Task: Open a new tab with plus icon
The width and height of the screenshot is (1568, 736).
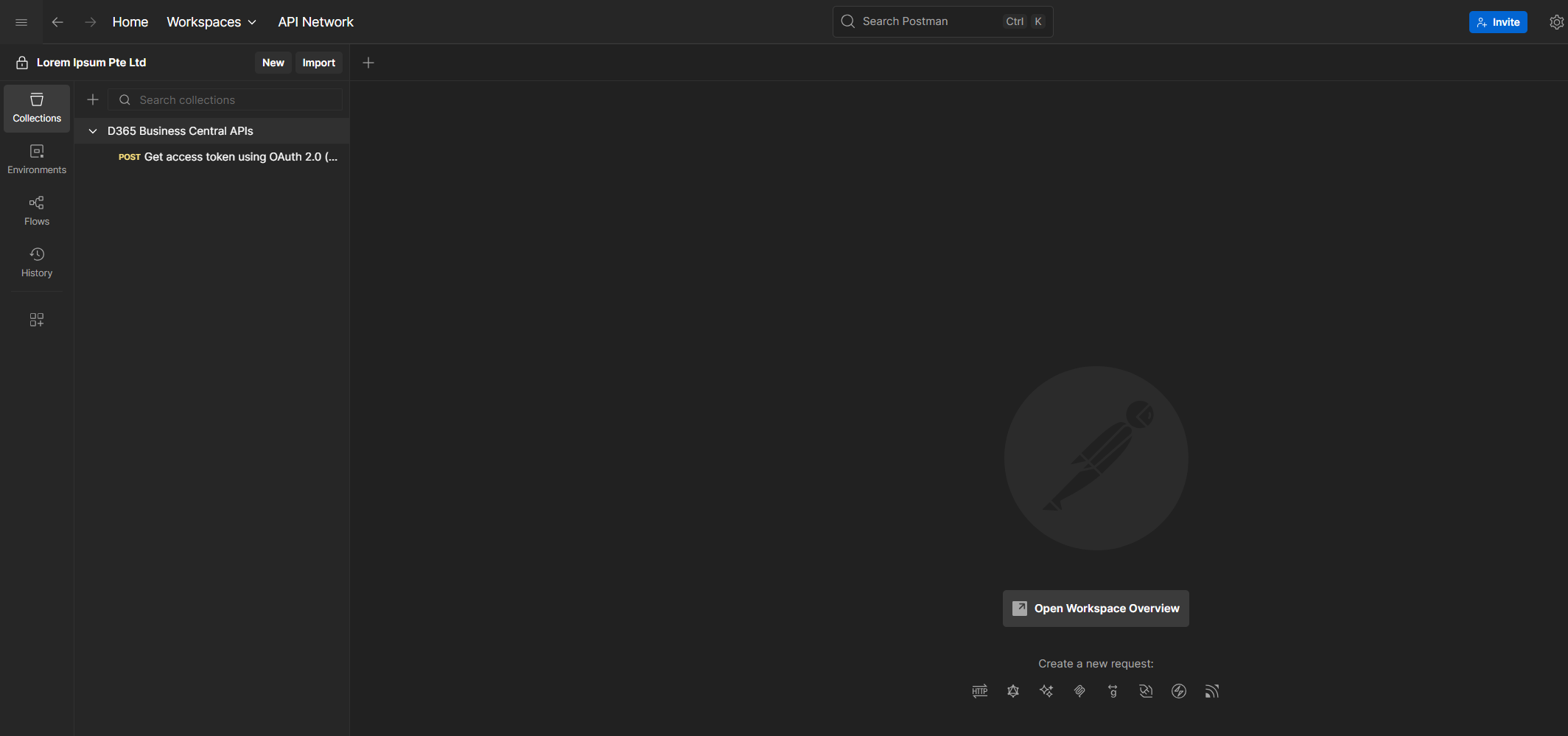Action: [x=368, y=63]
